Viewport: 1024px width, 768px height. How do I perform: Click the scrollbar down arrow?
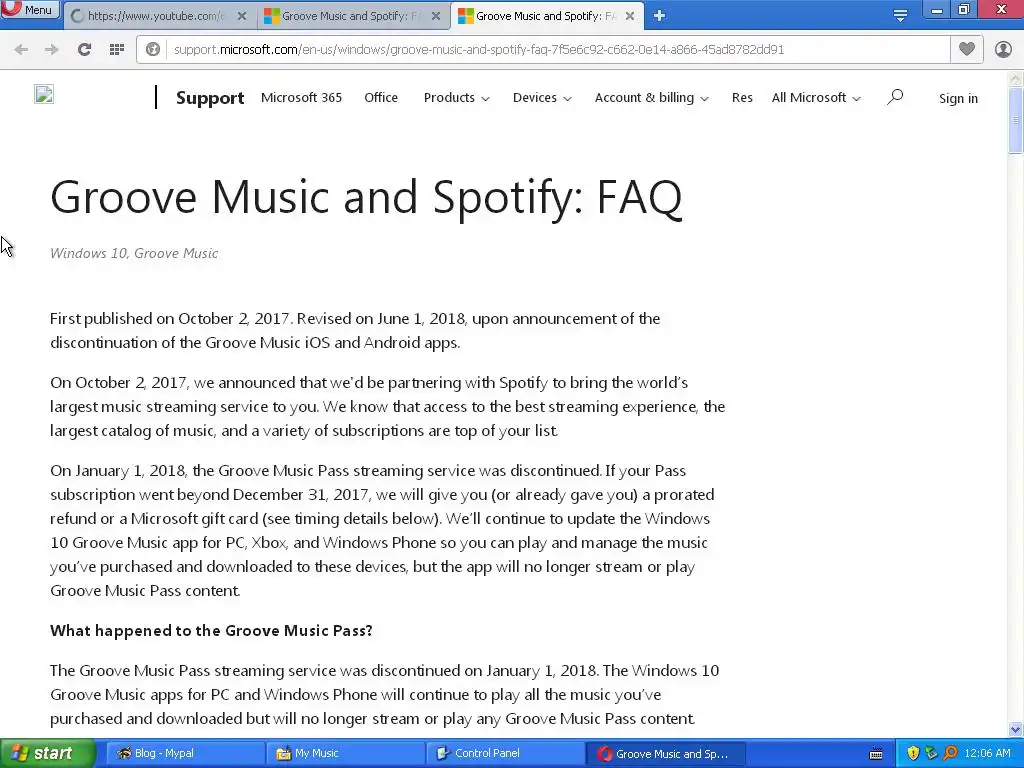pos(1015,729)
